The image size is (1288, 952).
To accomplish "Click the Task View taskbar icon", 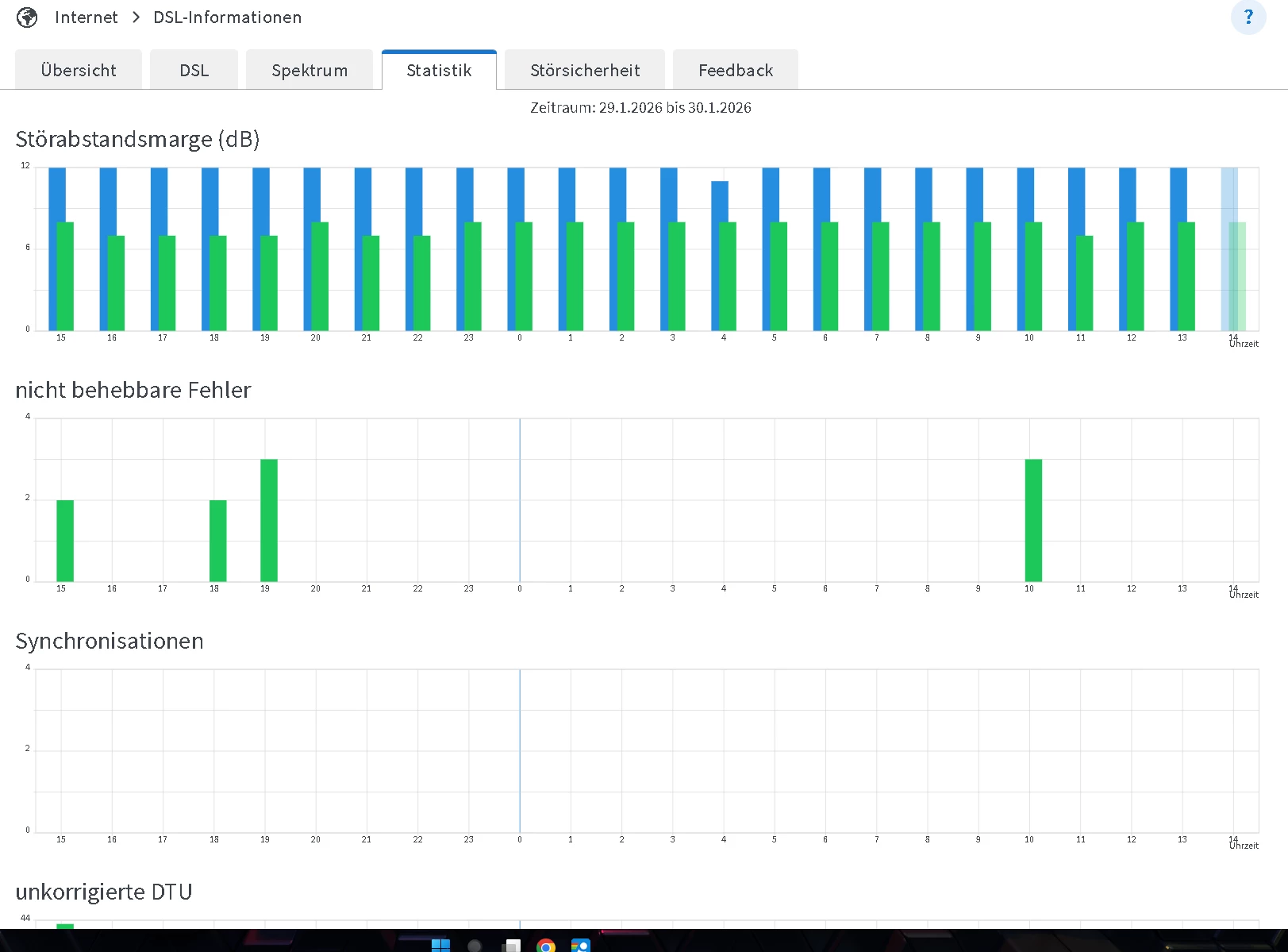I will click(512, 945).
